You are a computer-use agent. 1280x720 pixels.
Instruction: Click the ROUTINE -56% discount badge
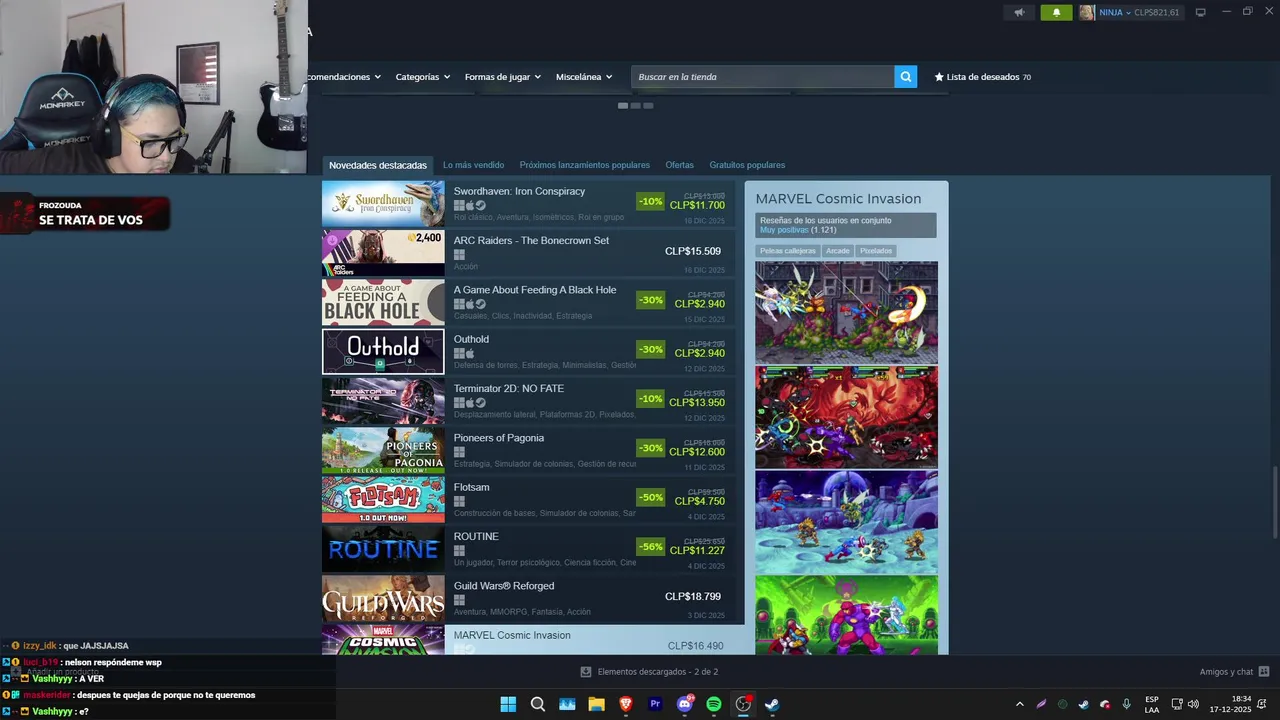(x=650, y=547)
